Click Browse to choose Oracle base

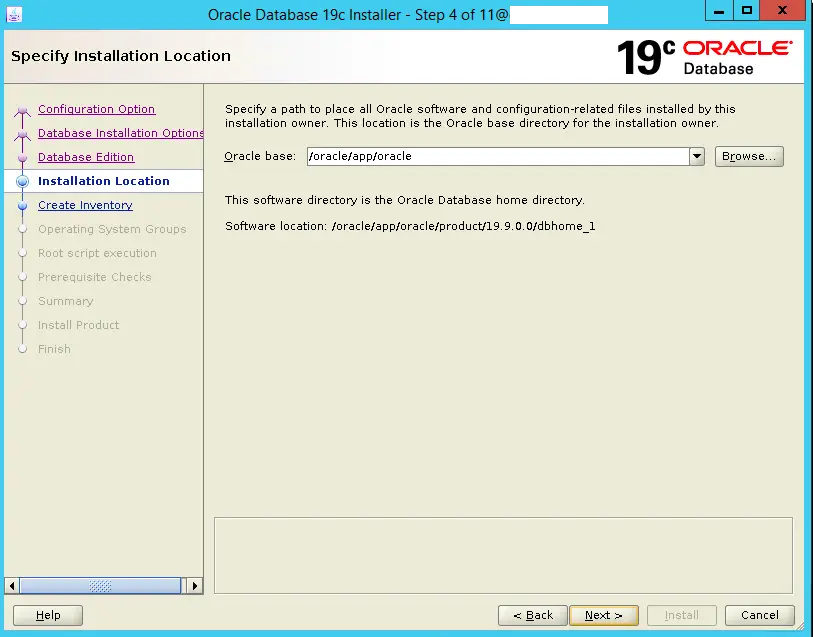pos(749,156)
